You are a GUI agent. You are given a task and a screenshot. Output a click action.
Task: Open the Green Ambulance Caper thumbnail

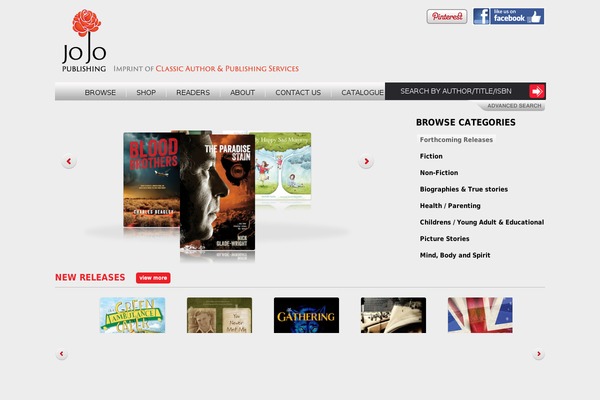[132, 315]
